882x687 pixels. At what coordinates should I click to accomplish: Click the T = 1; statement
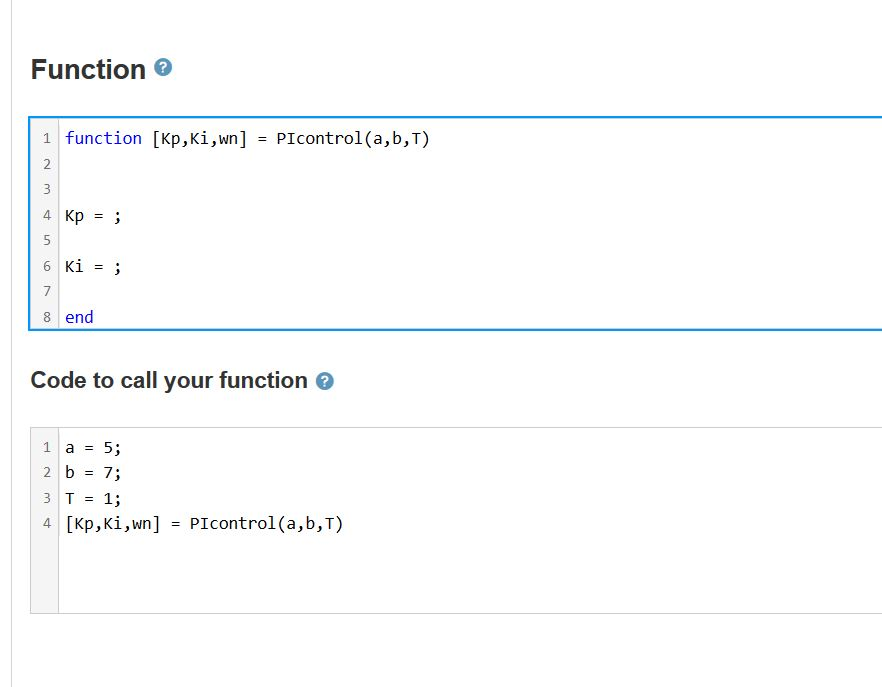pos(92,498)
